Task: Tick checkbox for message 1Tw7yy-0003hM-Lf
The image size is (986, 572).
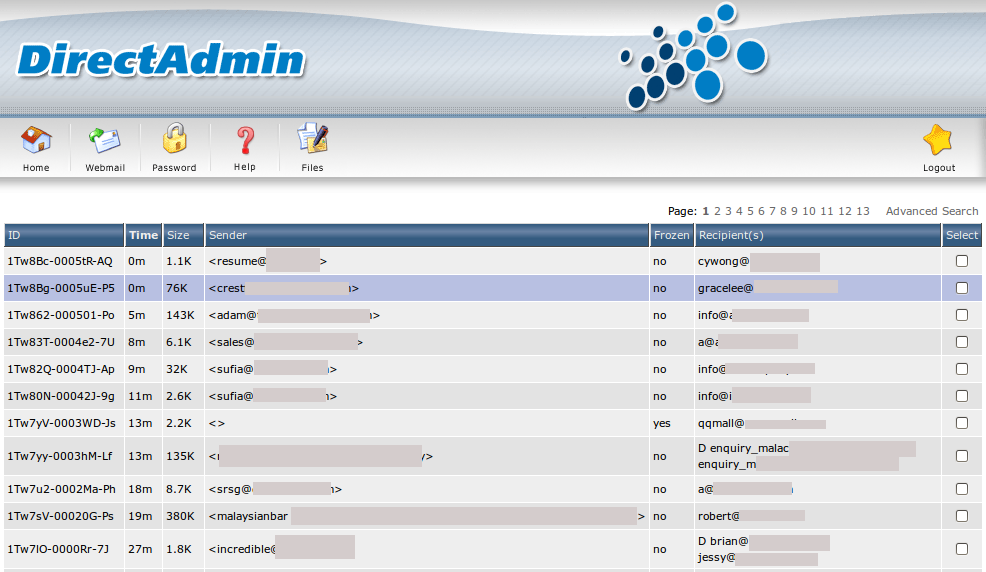Action: point(961,456)
